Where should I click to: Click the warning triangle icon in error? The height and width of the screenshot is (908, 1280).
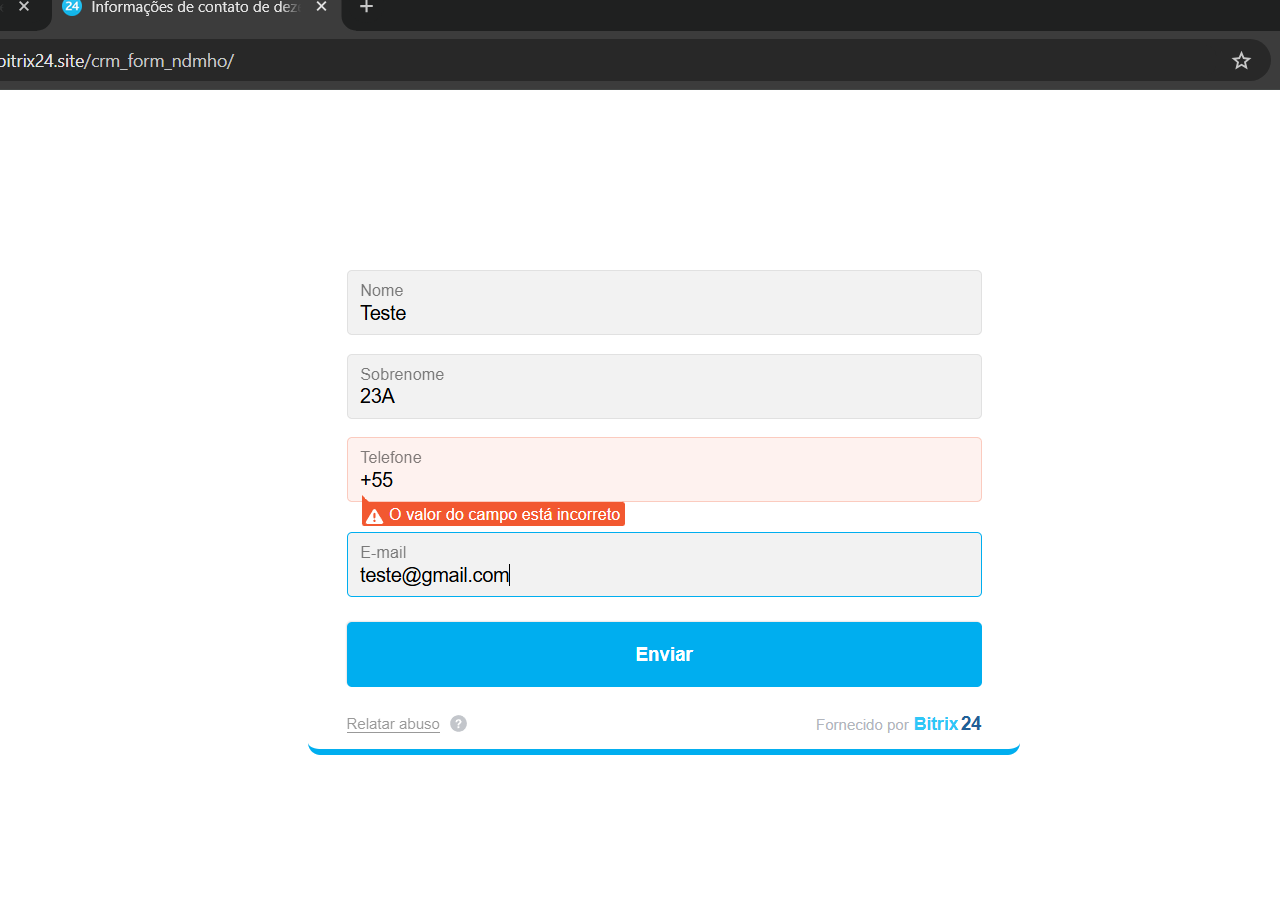[375, 516]
